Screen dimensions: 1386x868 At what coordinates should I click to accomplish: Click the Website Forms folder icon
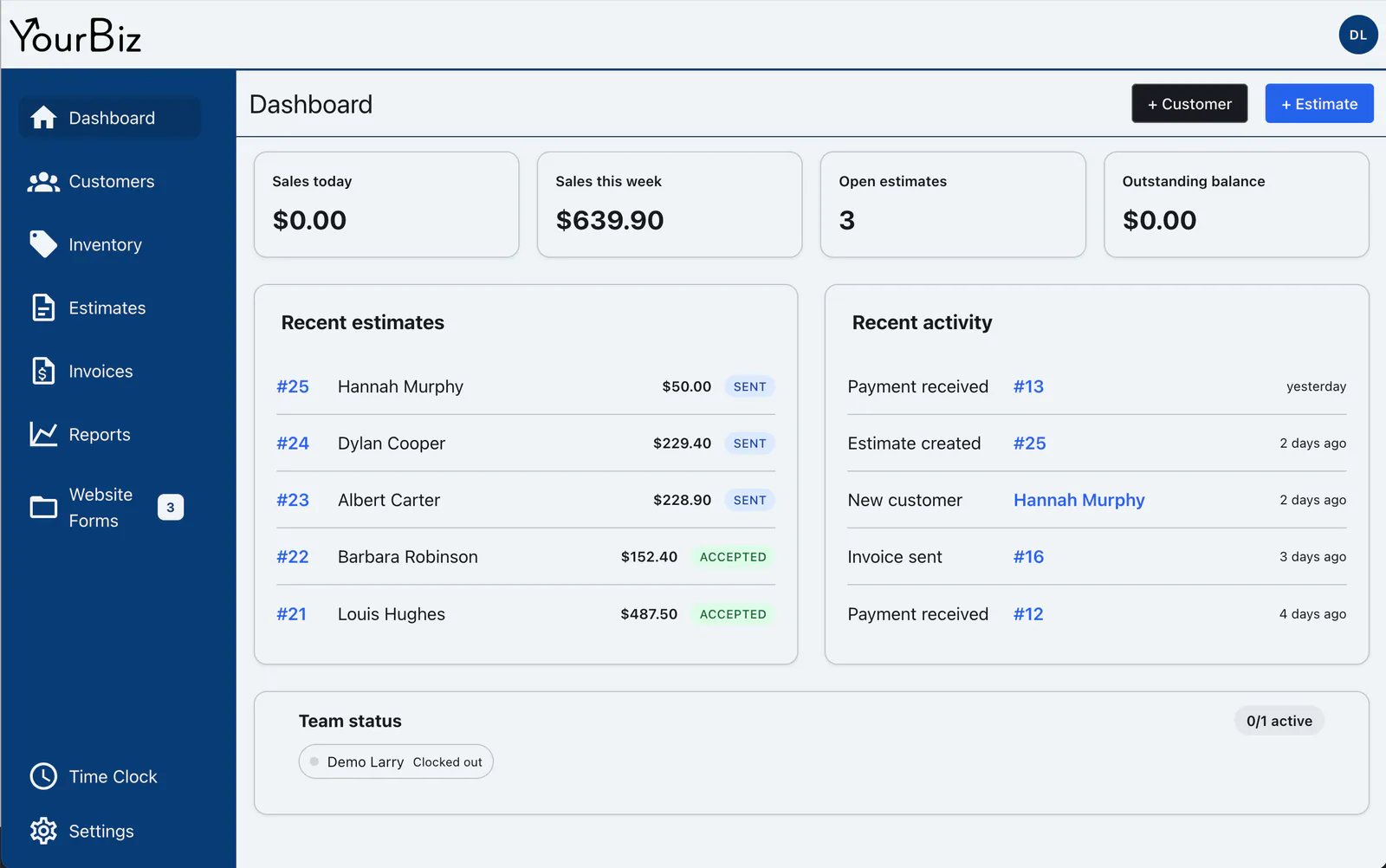coord(43,507)
